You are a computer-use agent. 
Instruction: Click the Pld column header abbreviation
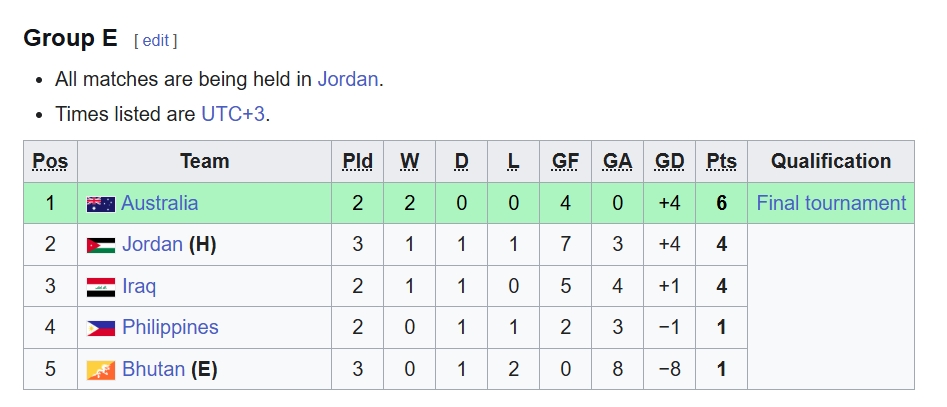(x=357, y=161)
